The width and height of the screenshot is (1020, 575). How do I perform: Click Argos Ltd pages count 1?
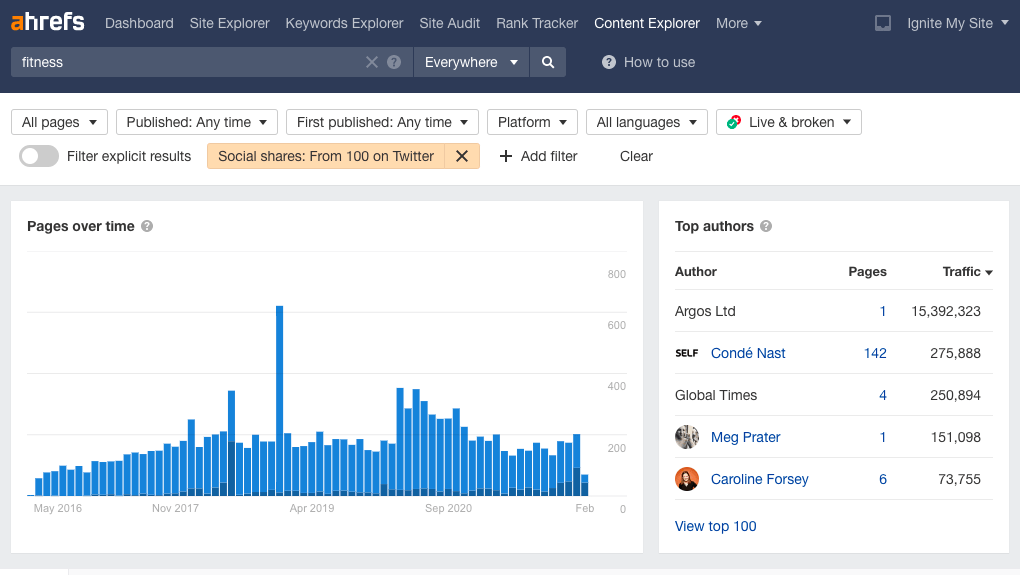pyautogui.click(x=883, y=312)
